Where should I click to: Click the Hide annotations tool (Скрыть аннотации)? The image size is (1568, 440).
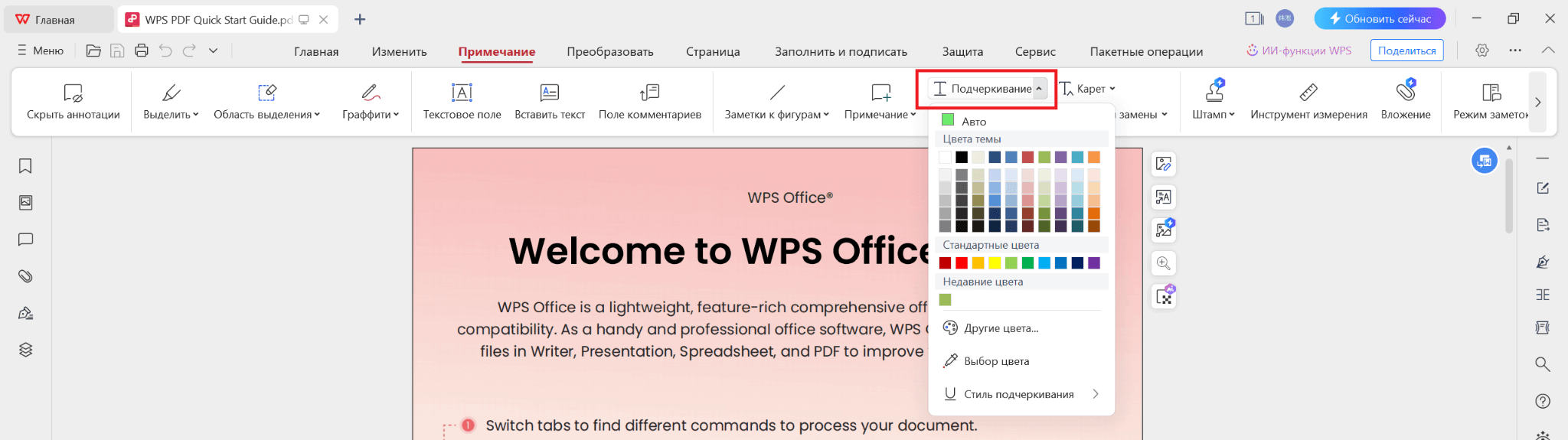[73, 101]
